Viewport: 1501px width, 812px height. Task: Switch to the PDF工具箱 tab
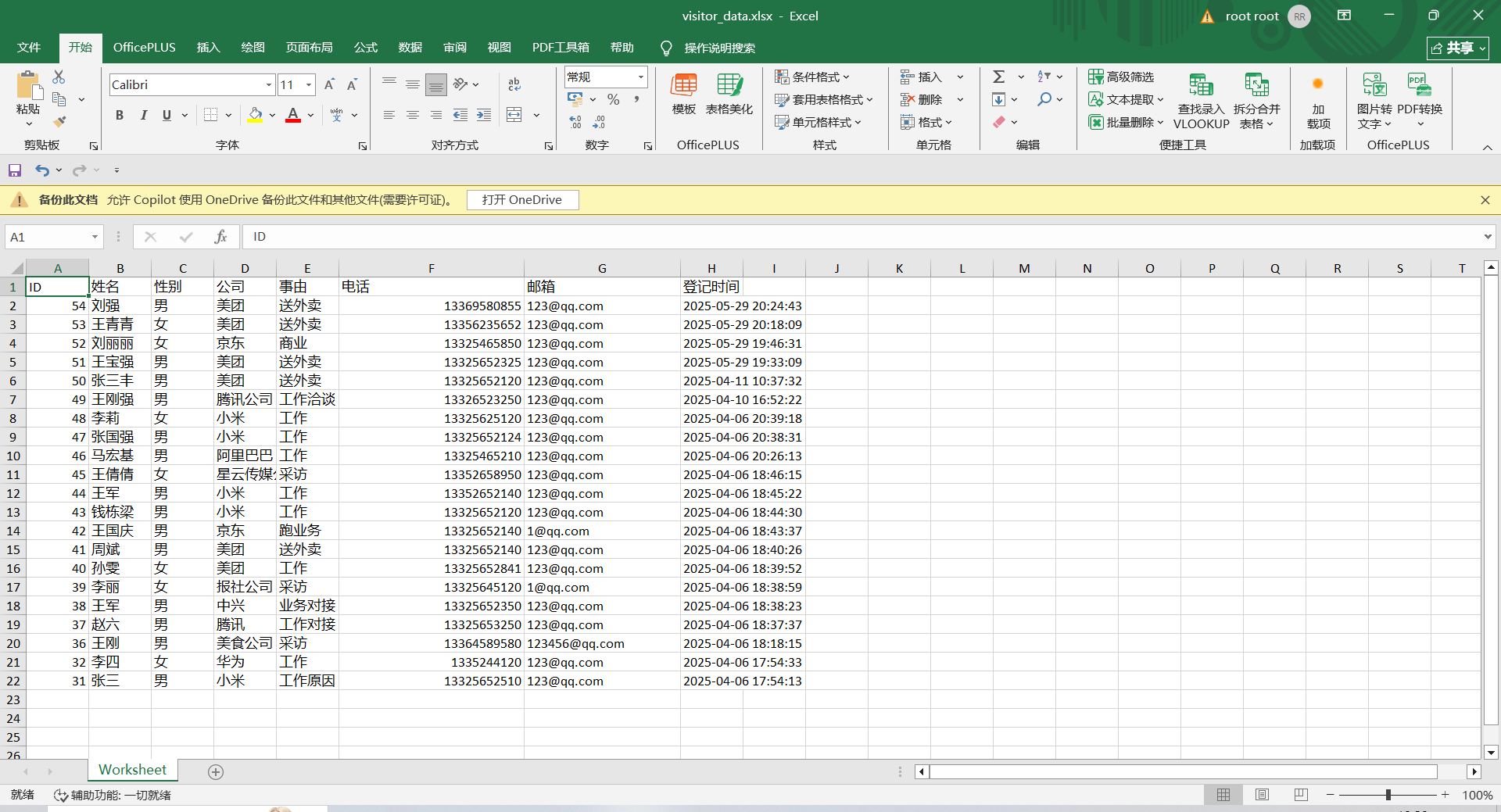click(x=561, y=48)
